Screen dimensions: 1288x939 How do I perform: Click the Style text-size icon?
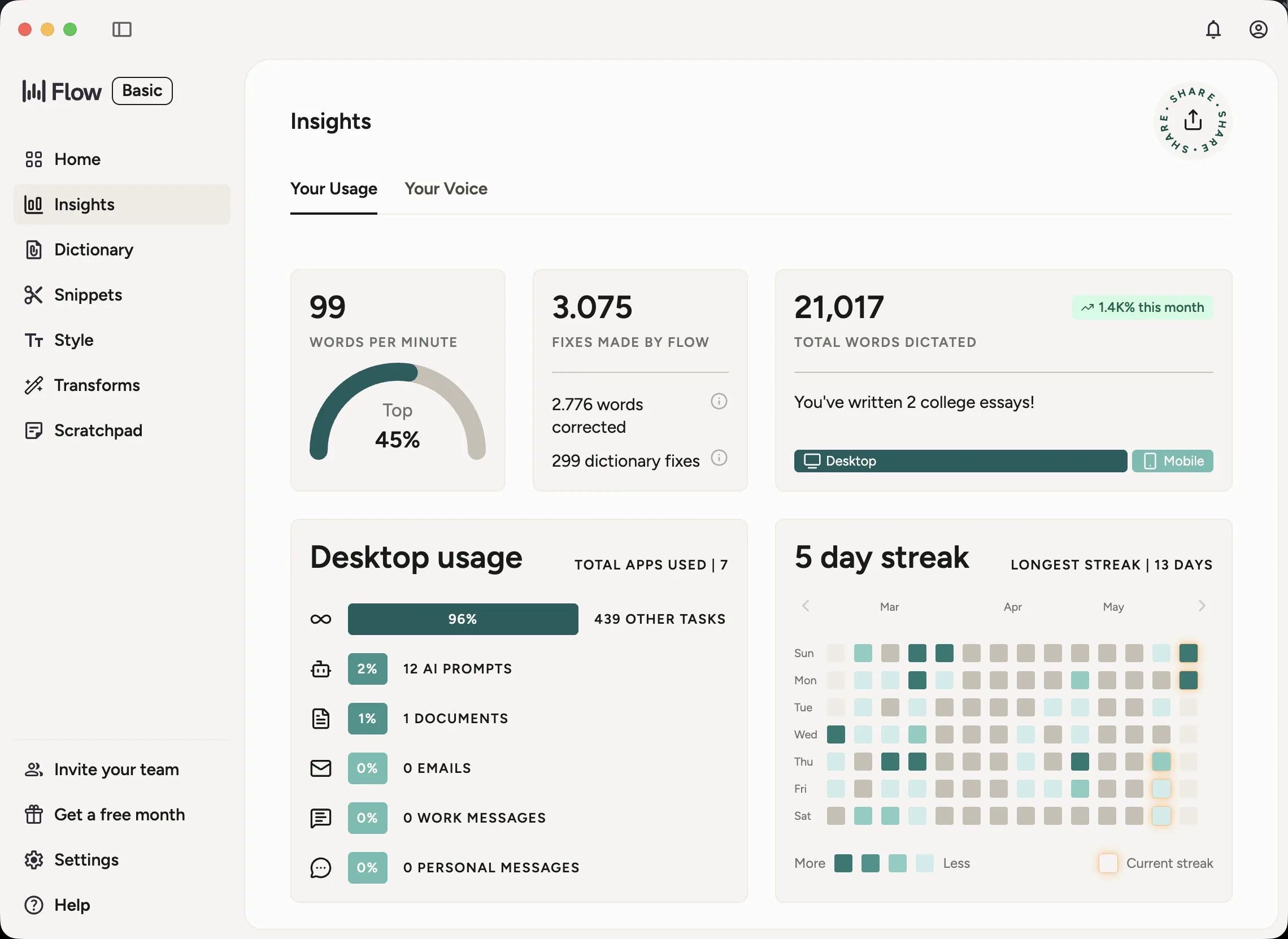point(33,340)
